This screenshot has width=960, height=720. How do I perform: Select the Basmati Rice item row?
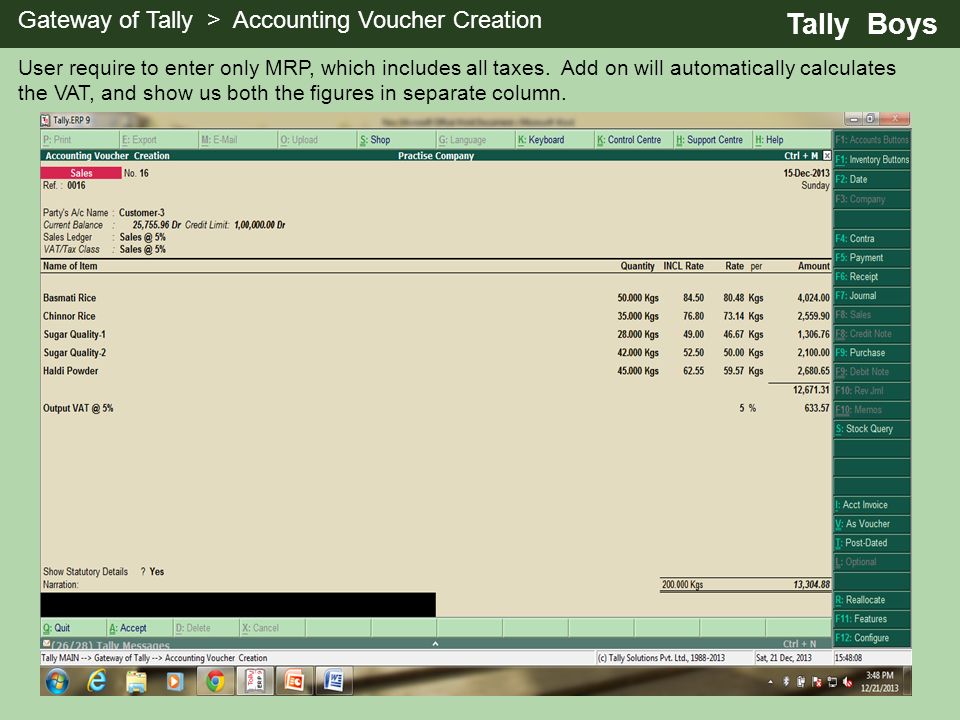pyautogui.click(x=436, y=298)
